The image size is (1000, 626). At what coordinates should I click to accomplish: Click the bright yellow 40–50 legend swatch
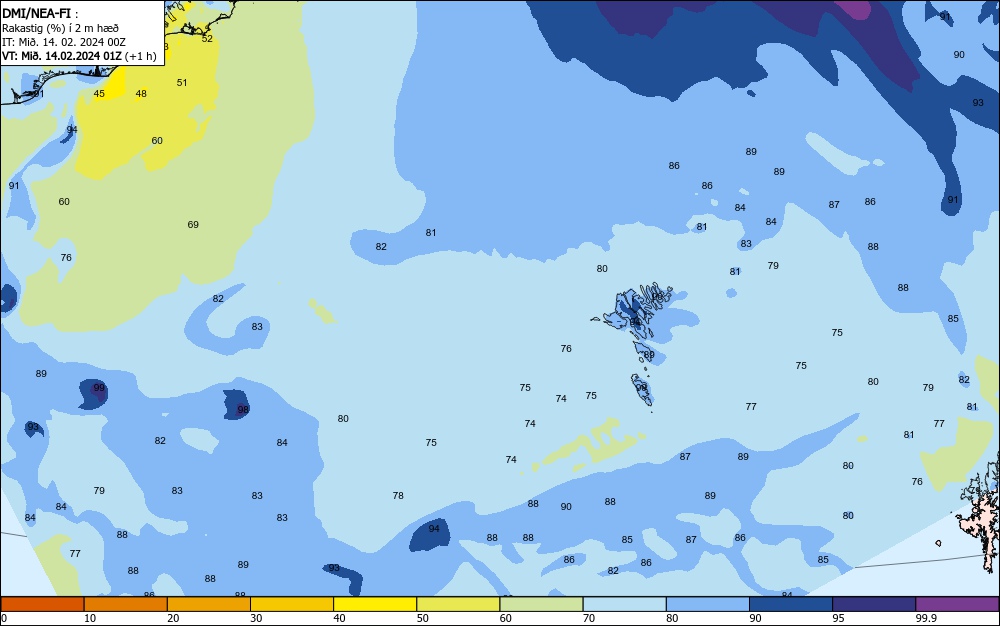375,604
